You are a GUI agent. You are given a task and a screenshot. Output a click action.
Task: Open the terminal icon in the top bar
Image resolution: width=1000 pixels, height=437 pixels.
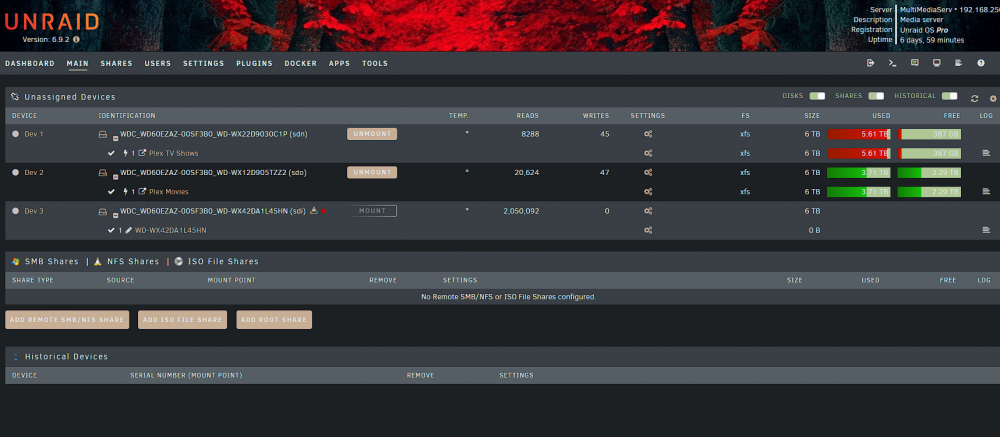(x=893, y=63)
